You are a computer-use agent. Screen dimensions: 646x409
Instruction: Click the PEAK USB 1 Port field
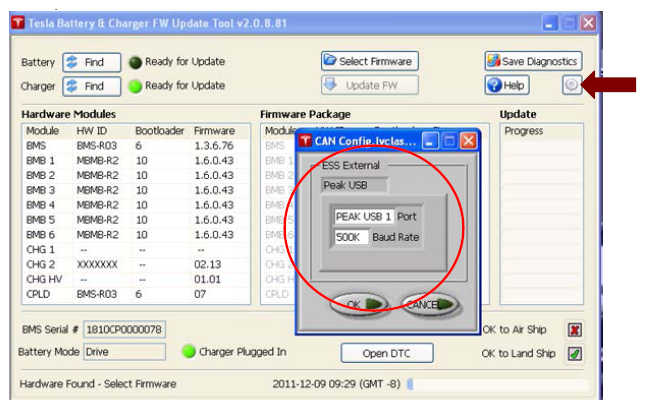[x=363, y=217]
